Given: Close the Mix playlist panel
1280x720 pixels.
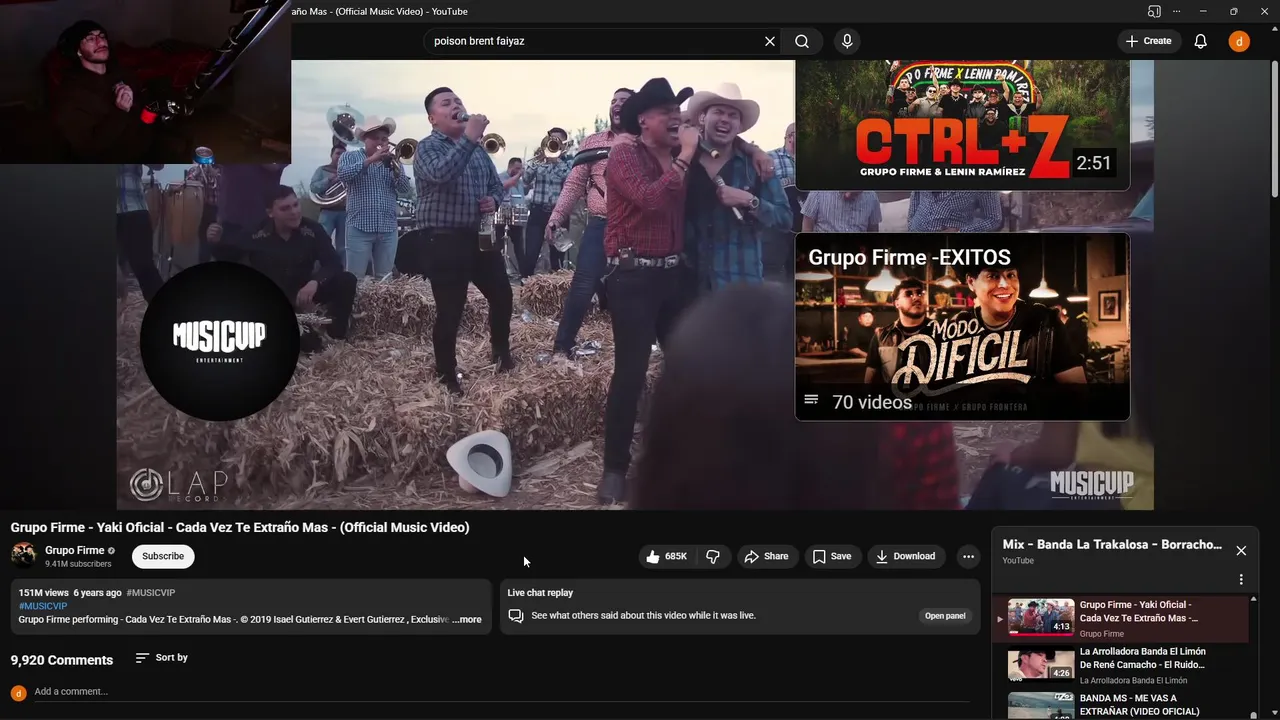Looking at the screenshot, I should [x=1241, y=551].
